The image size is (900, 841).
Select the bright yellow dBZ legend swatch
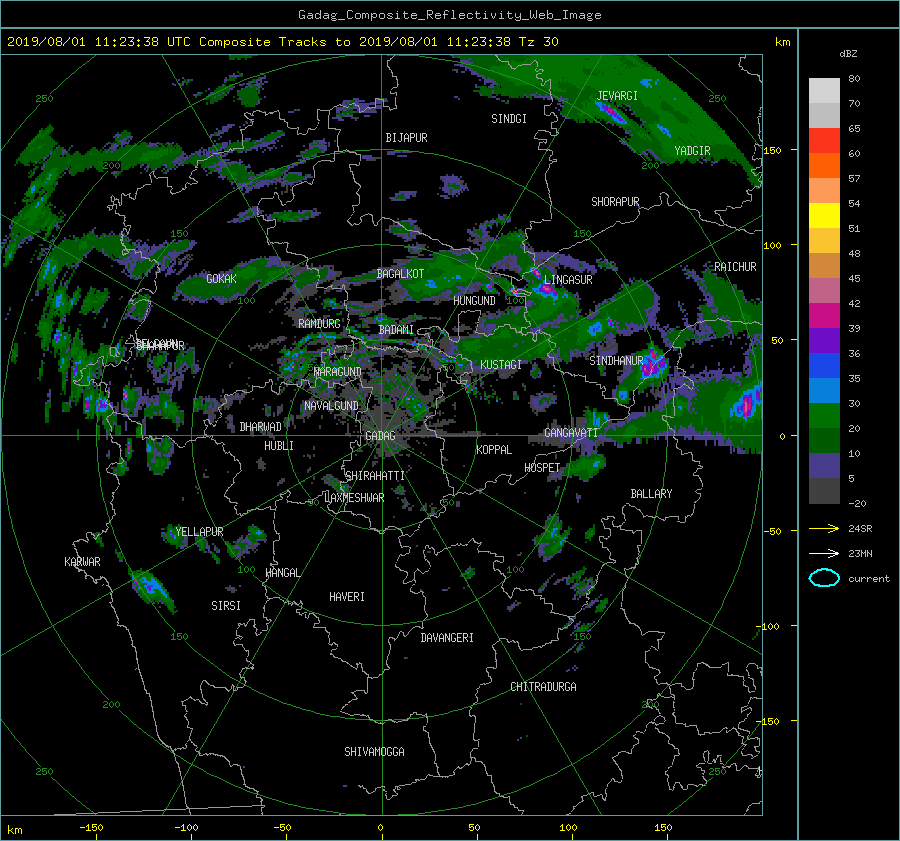pos(824,216)
